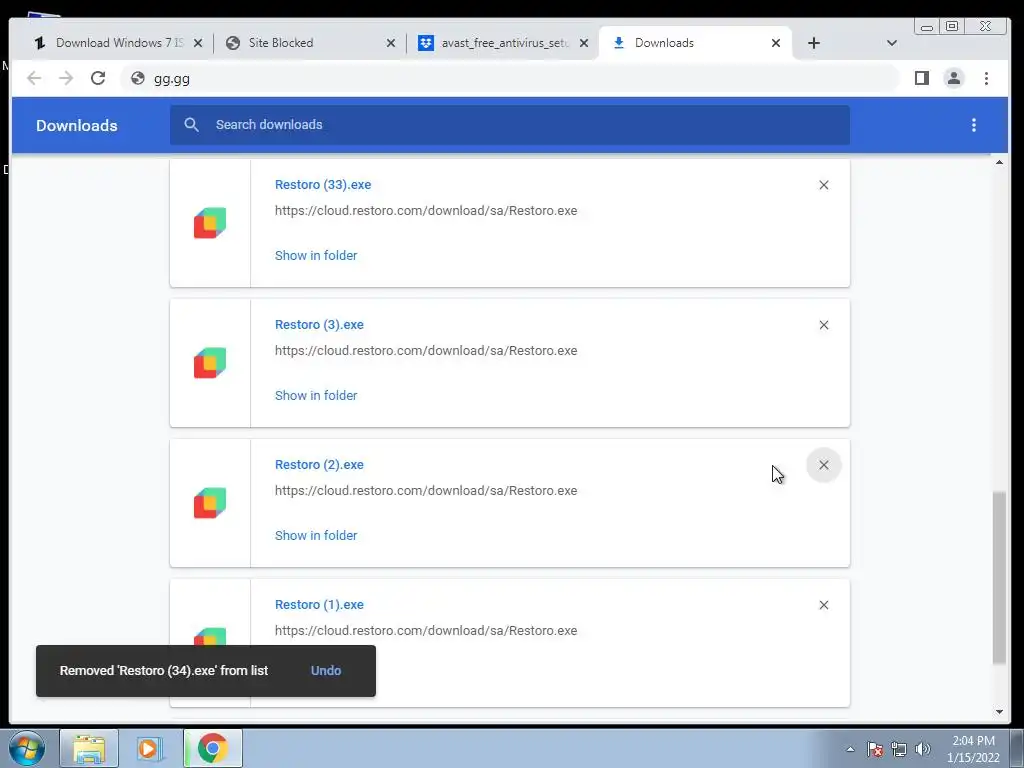Show Restoro (33).exe in folder

(316, 255)
